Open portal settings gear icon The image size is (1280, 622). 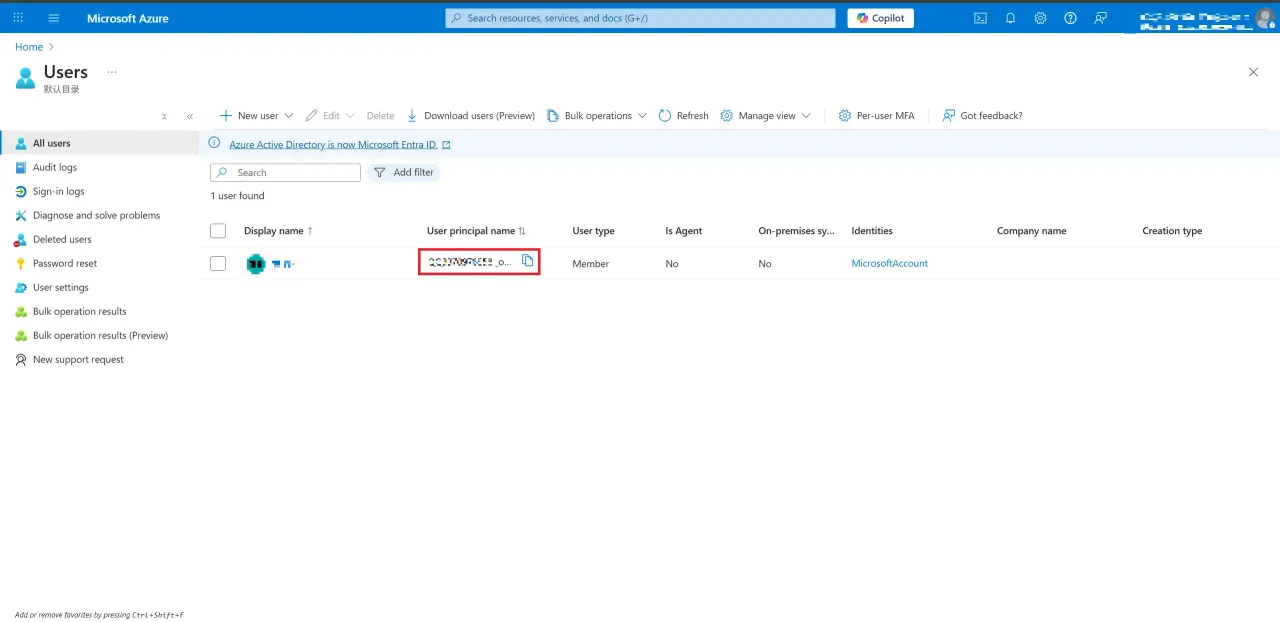(1040, 18)
